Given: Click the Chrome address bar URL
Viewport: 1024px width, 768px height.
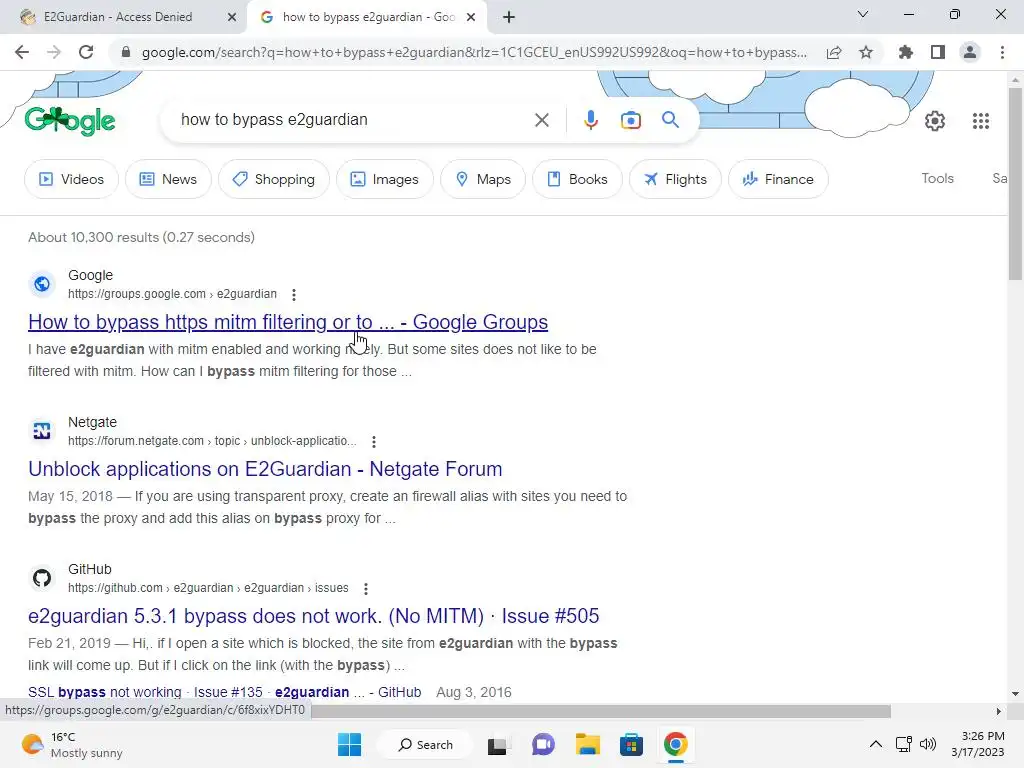Looking at the screenshot, I should click(x=474, y=52).
